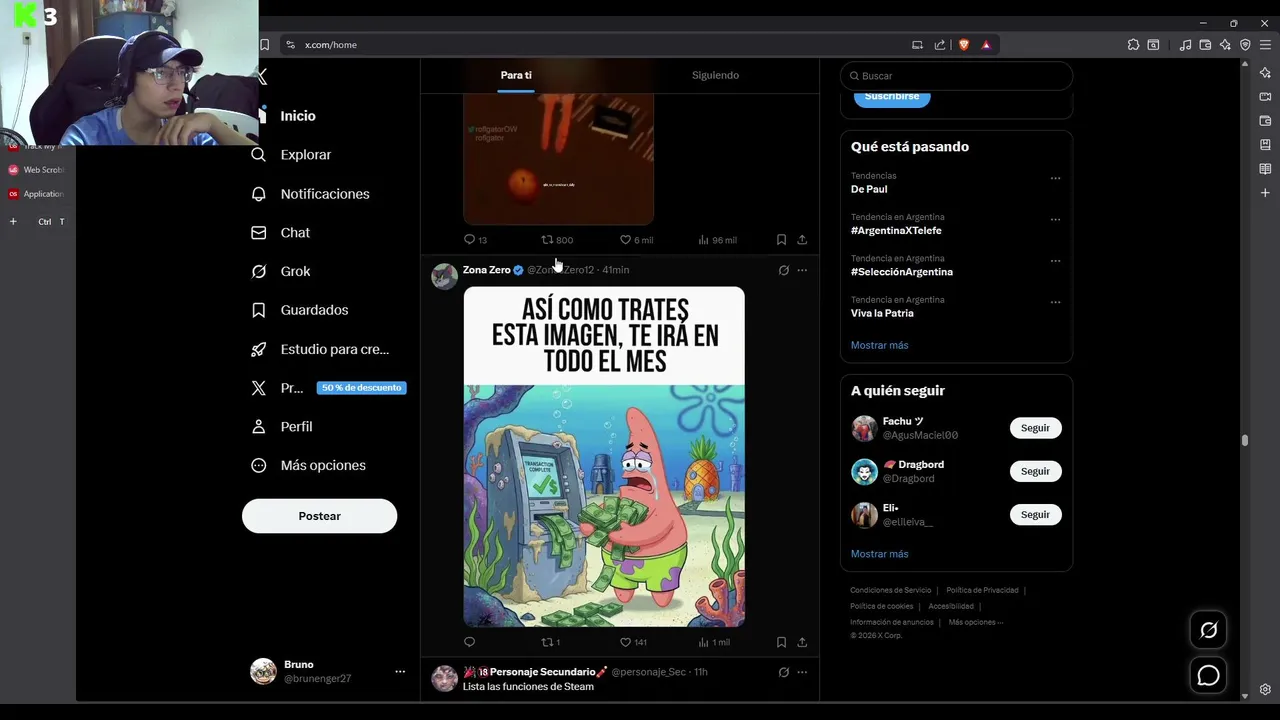Open more options on Zona Zero post

pyautogui.click(x=802, y=270)
